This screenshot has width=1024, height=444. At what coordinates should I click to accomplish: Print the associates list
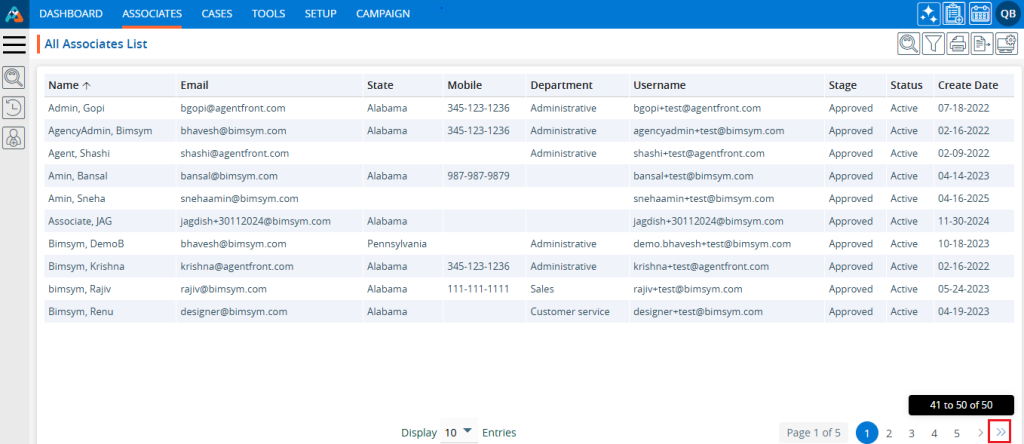[x=958, y=43]
